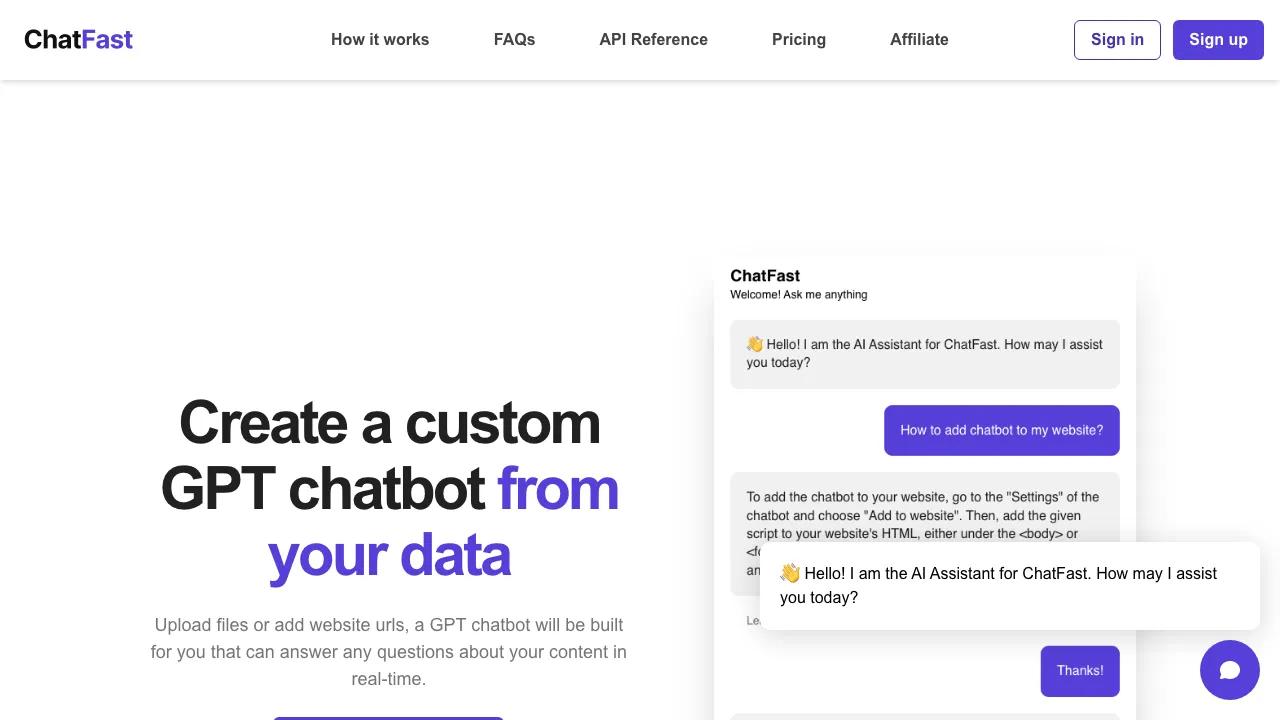This screenshot has width=1280, height=720.
Task: Click the waving hand emoji in the demo chat
Action: [755, 344]
